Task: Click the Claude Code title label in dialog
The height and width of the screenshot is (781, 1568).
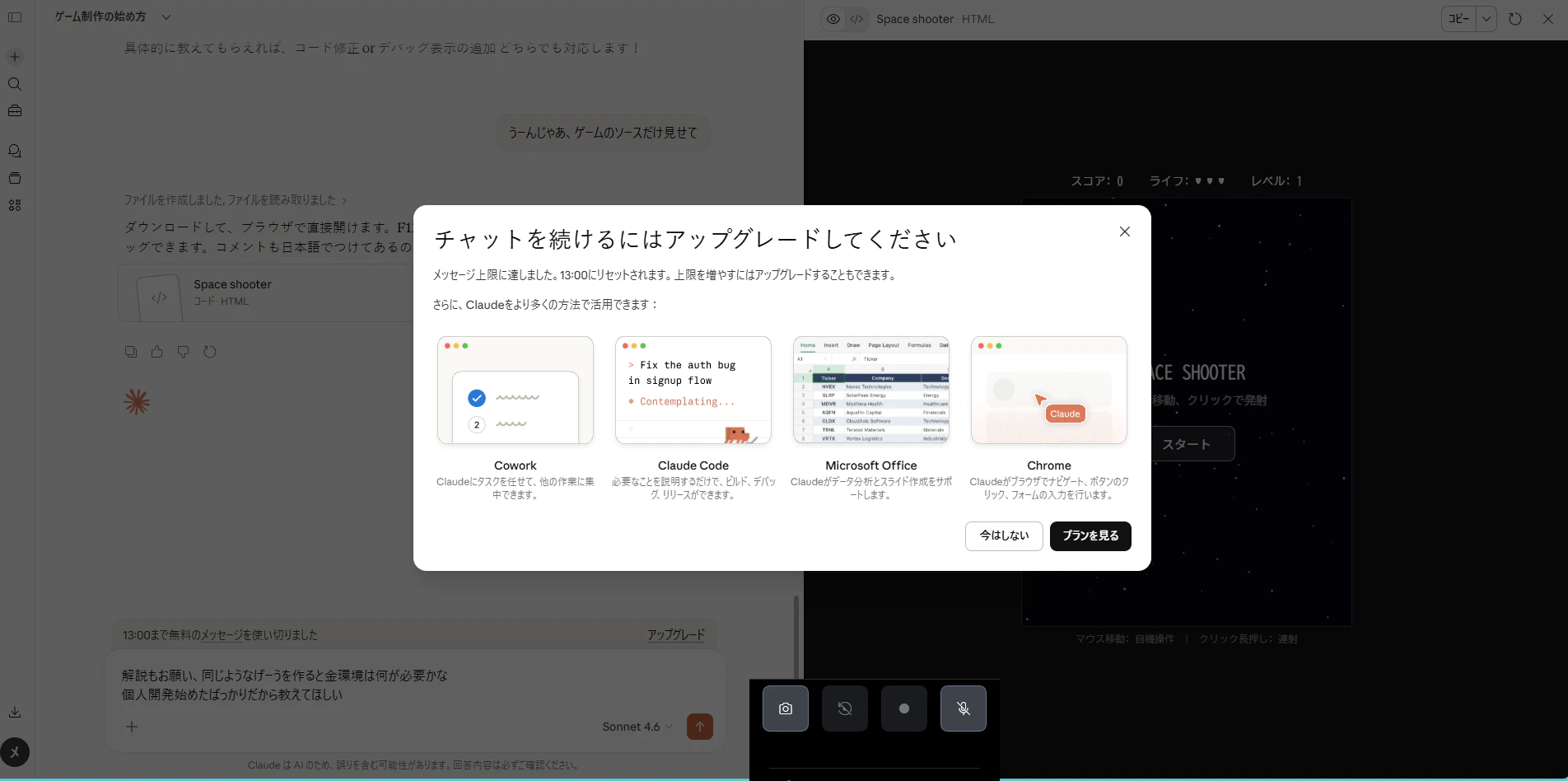Action: 693,465
